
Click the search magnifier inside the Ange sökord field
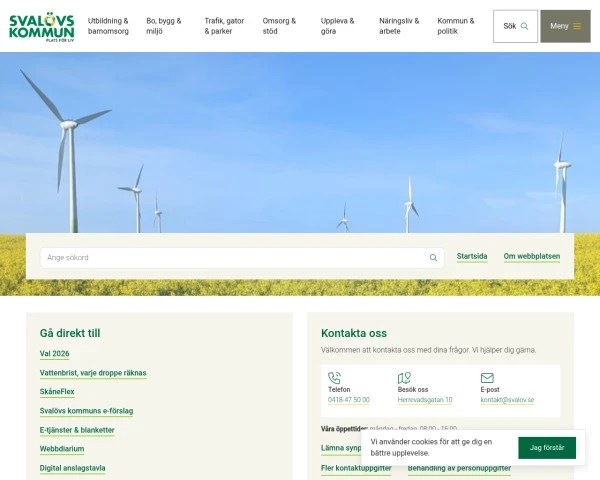pos(433,258)
